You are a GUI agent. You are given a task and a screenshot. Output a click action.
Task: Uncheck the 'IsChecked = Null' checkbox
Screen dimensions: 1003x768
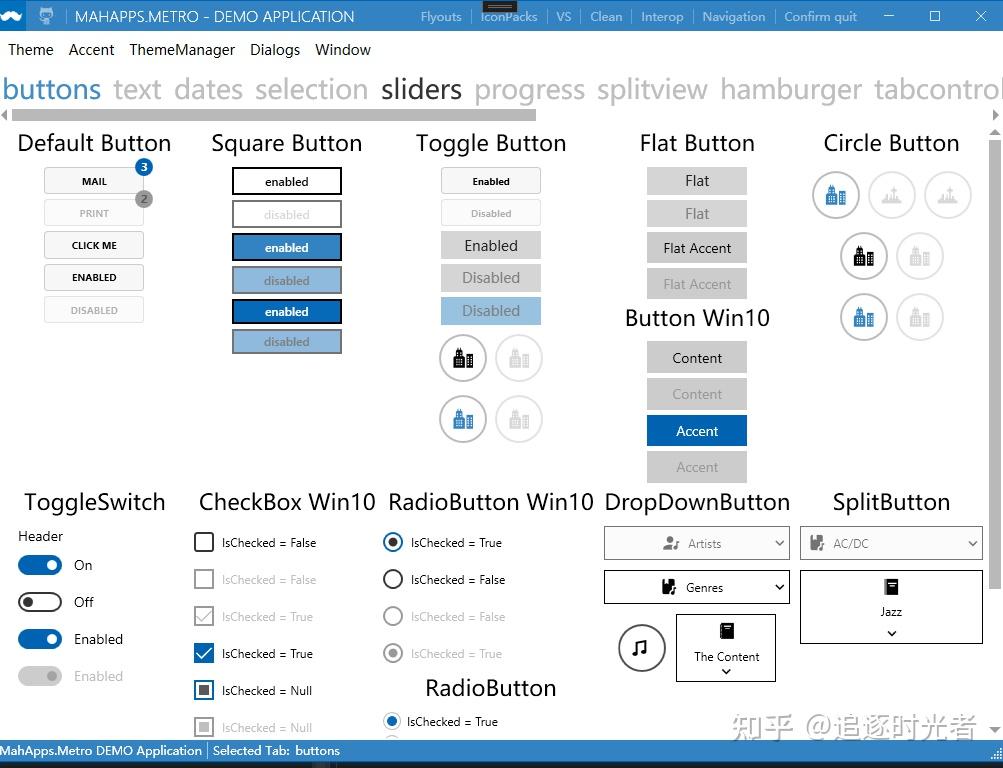[x=203, y=690]
